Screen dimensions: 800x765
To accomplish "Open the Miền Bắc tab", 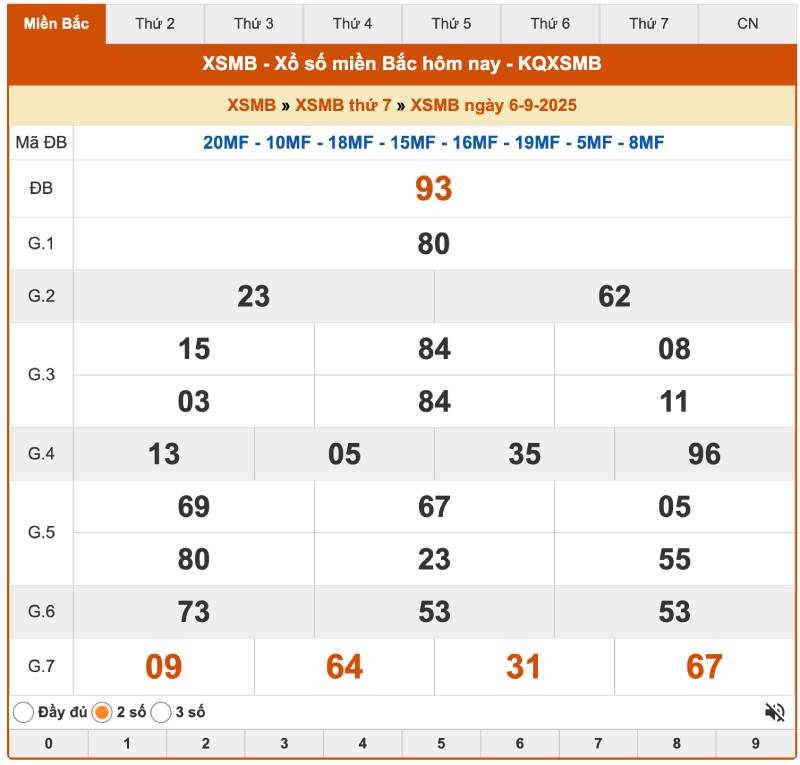I will (x=56, y=23).
